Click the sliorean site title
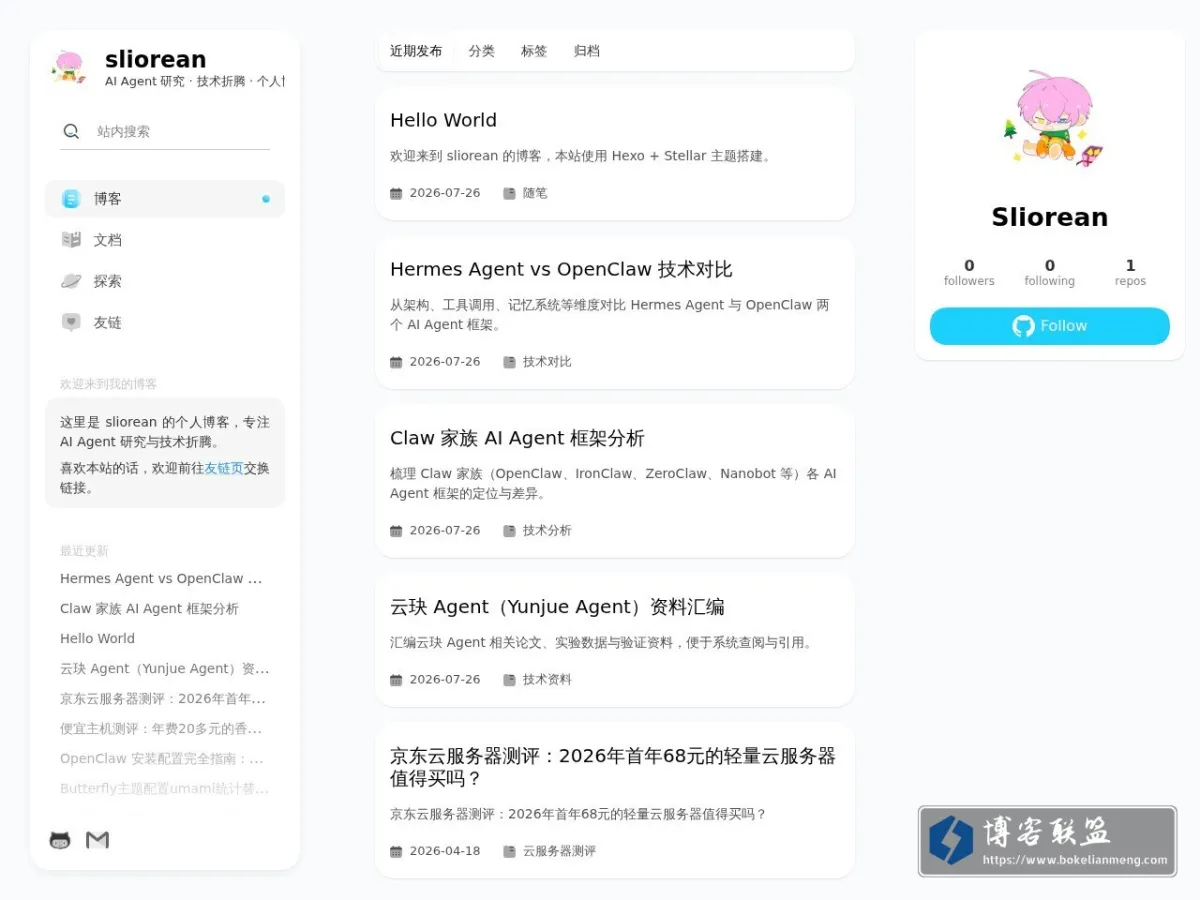1200x900 pixels. tap(155, 59)
